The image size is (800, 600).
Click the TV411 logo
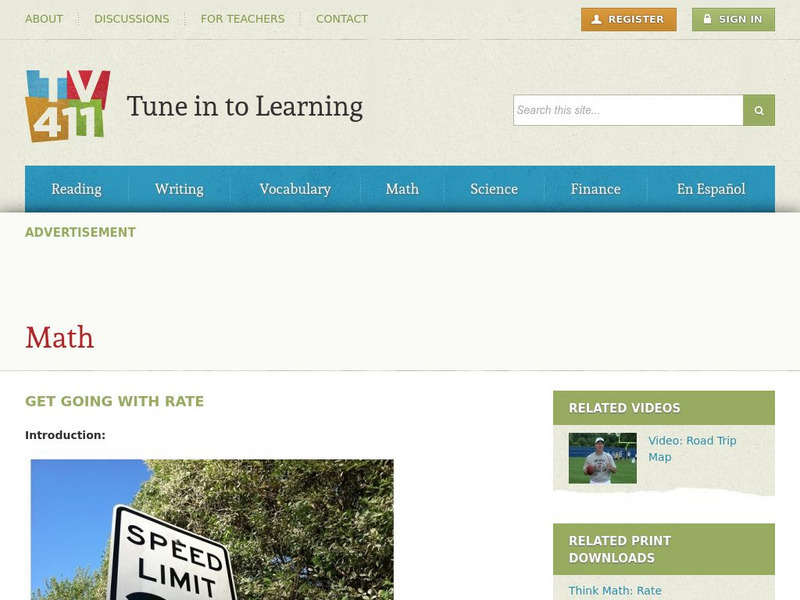(x=67, y=106)
